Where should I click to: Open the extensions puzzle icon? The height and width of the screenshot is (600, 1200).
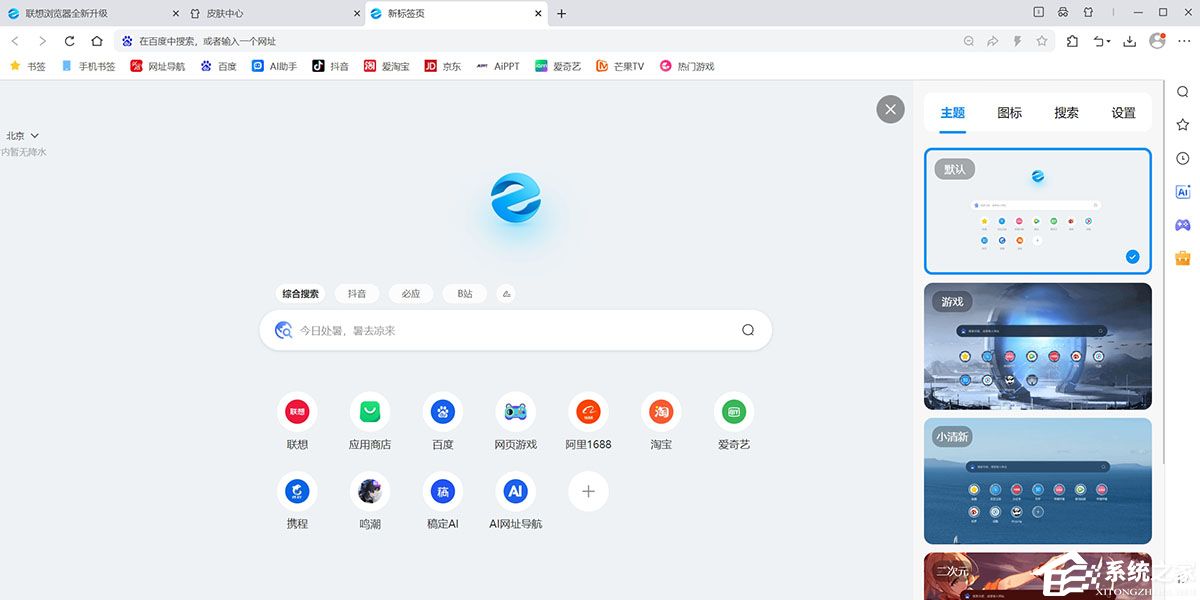pyautogui.click(x=1072, y=41)
